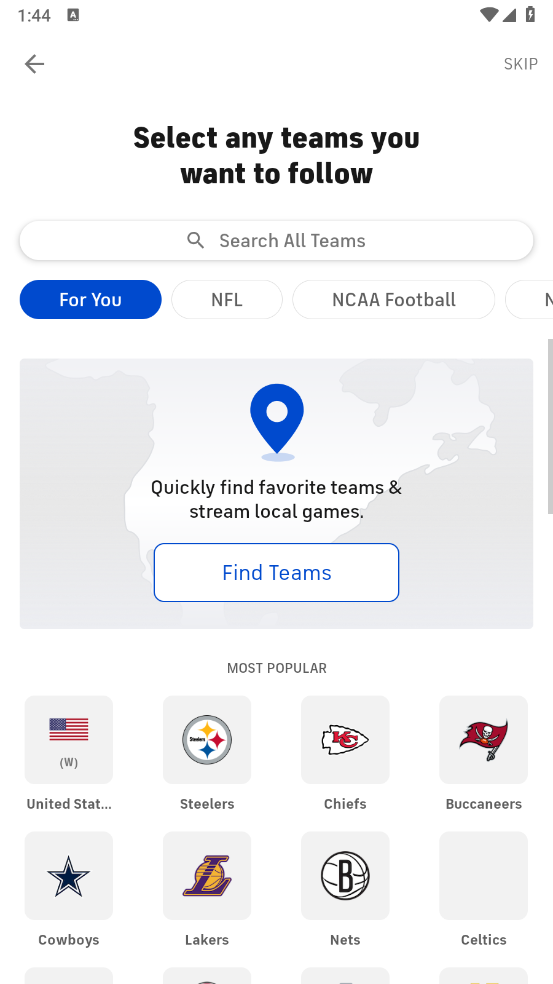This screenshot has height=984, width=553.
Task: Select the empty Celtics tile
Action: pos(483,875)
